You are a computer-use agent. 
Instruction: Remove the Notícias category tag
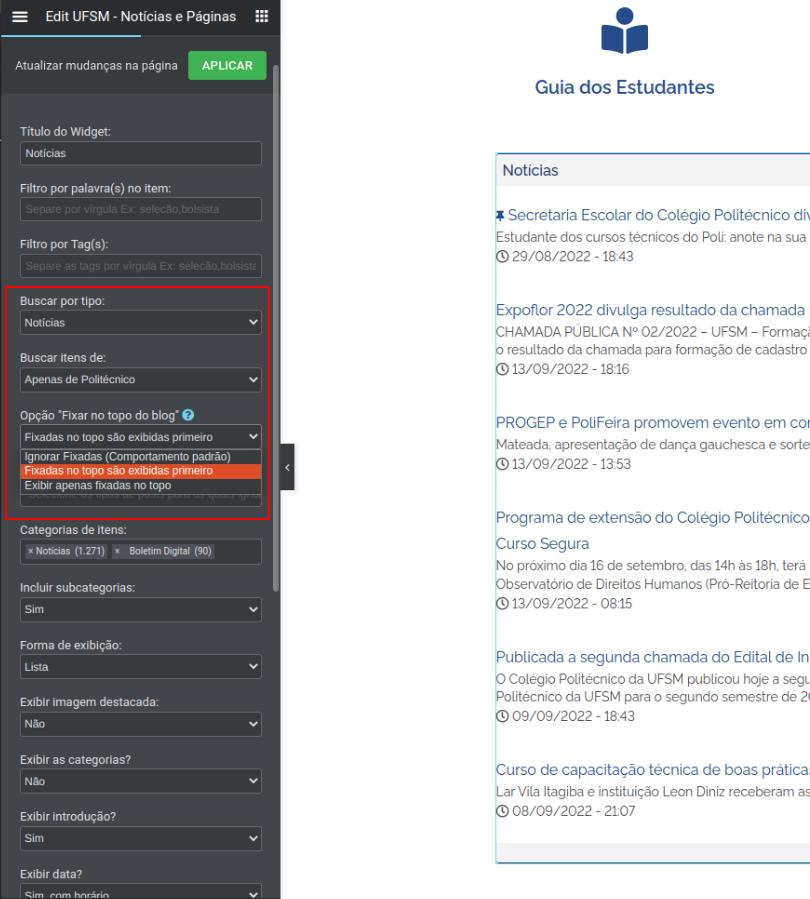tap(30, 552)
